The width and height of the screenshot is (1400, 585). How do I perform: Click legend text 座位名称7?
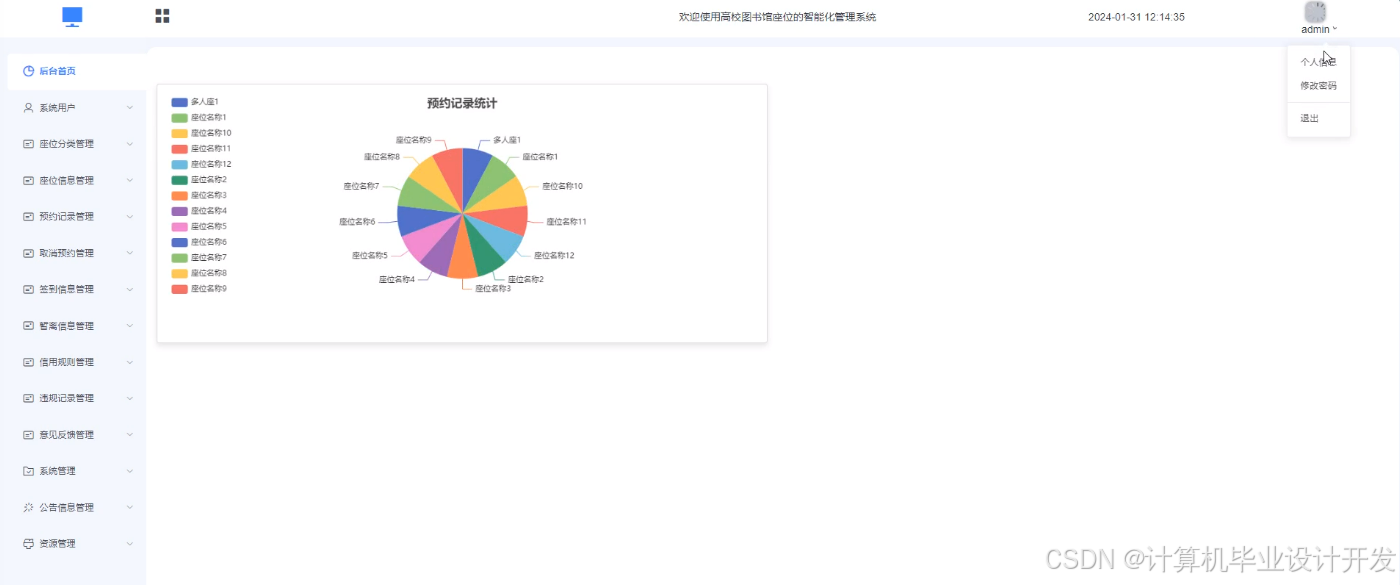click(209, 257)
